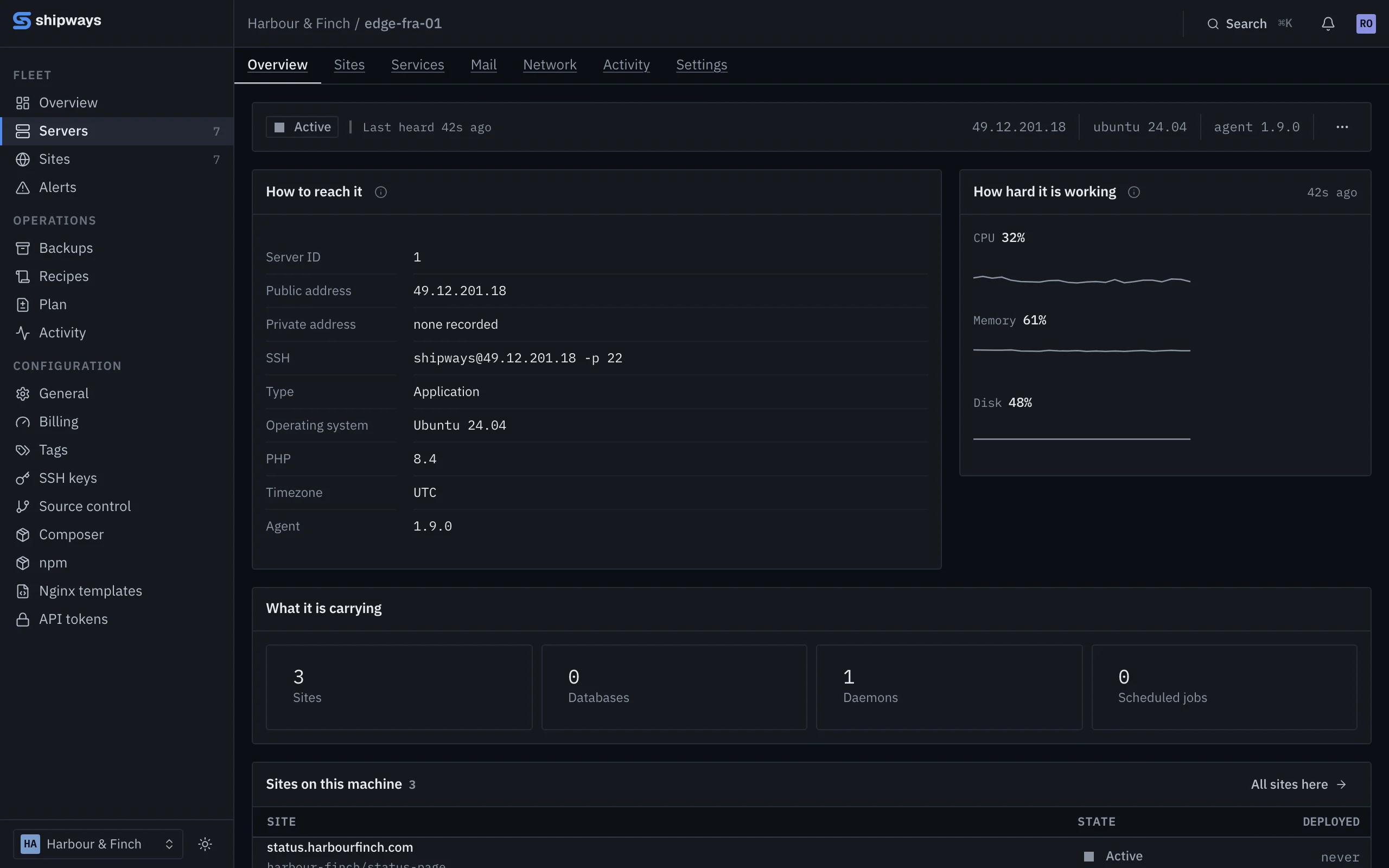
Task: Click the SSH command shipways@49.12.201.18 -p 22
Action: click(x=518, y=358)
